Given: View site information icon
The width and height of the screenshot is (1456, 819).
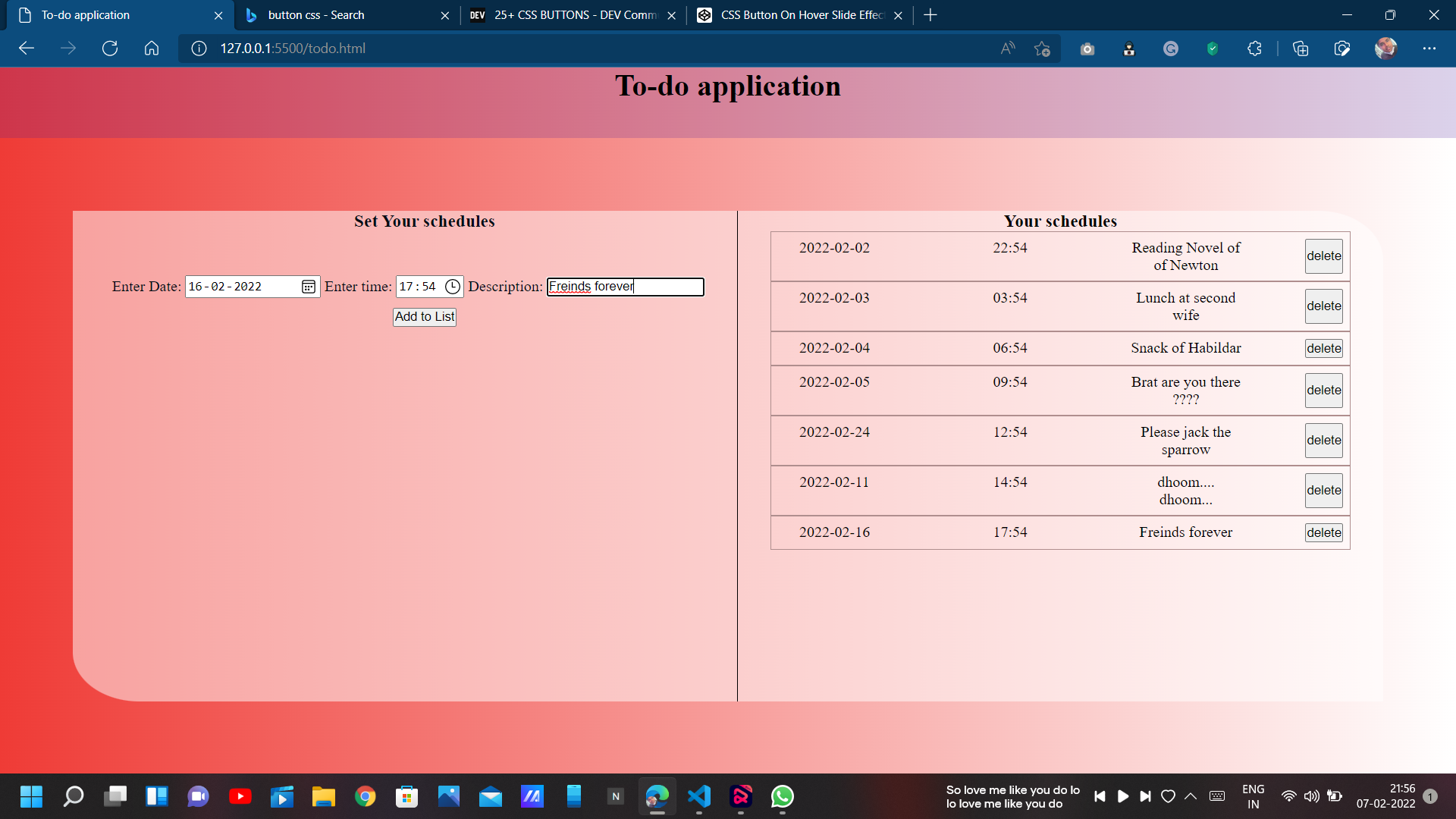Looking at the screenshot, I should (199, 49).
